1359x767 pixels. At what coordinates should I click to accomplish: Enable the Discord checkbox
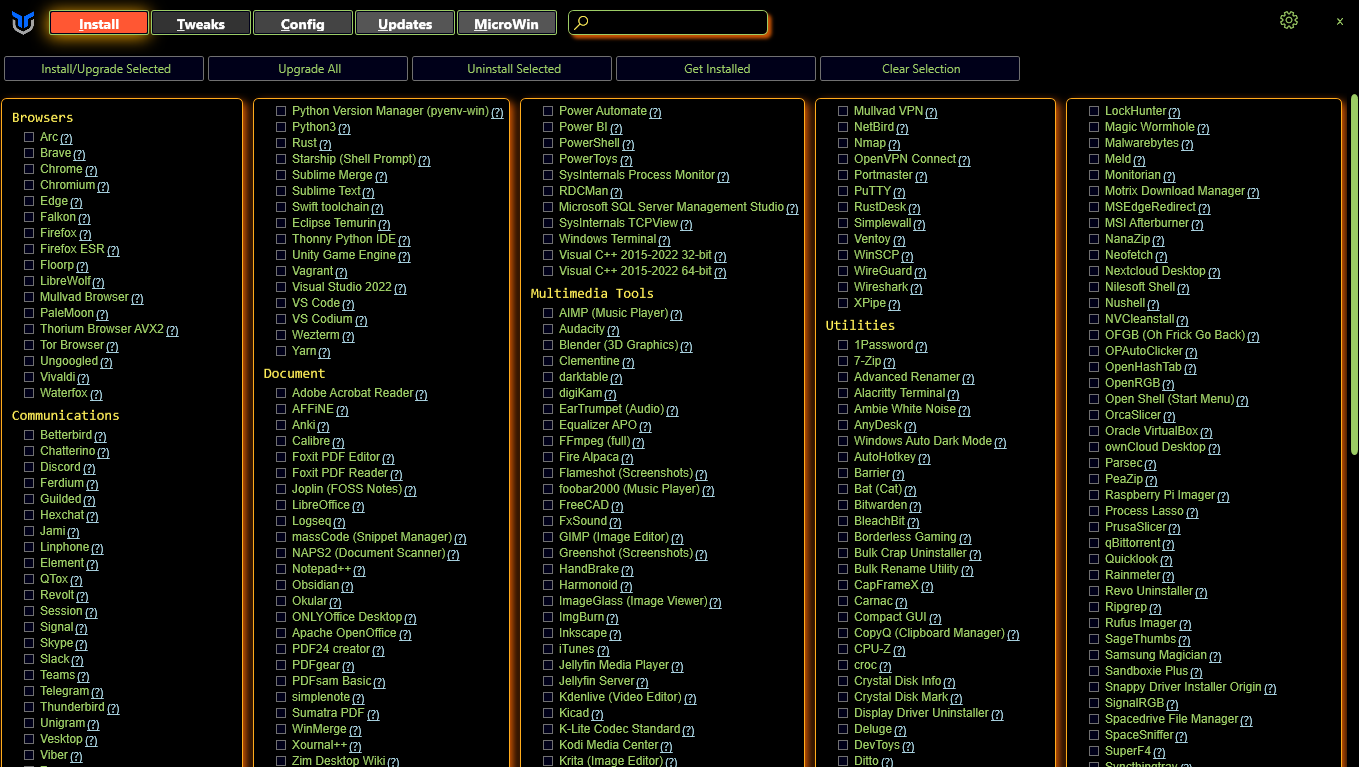click(29, 467)
